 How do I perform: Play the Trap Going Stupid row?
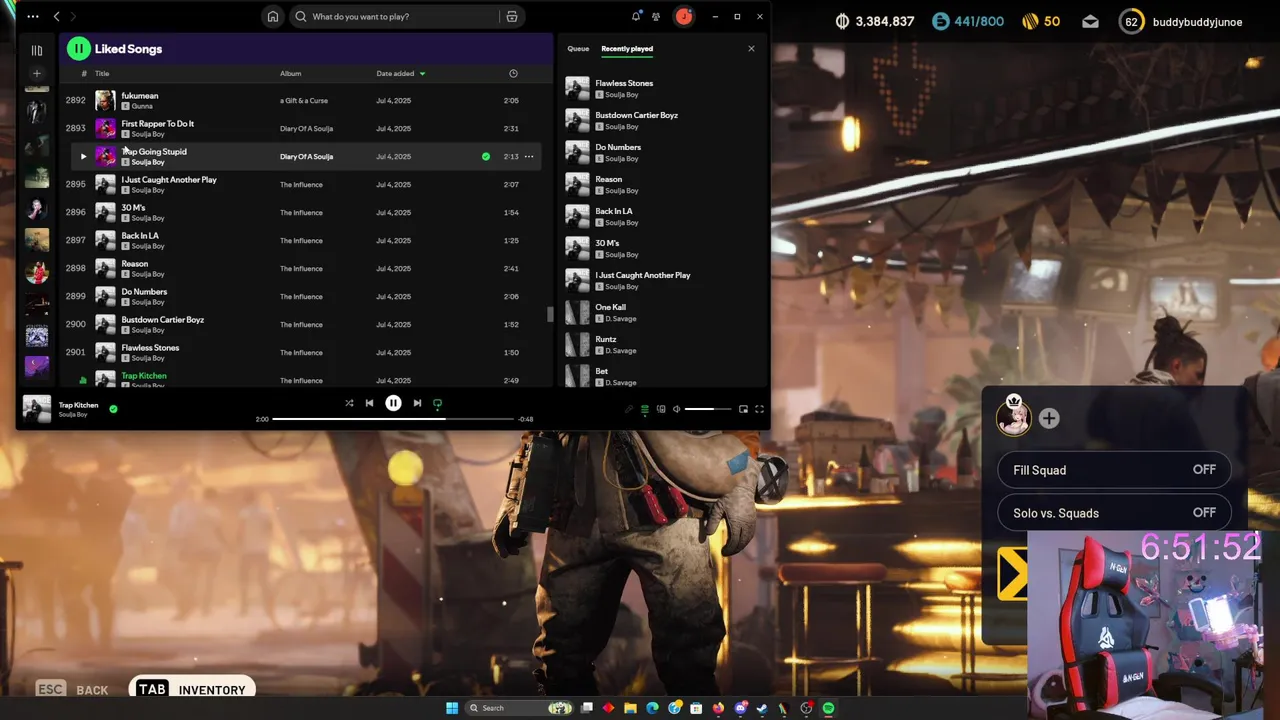tap(83, 156)
